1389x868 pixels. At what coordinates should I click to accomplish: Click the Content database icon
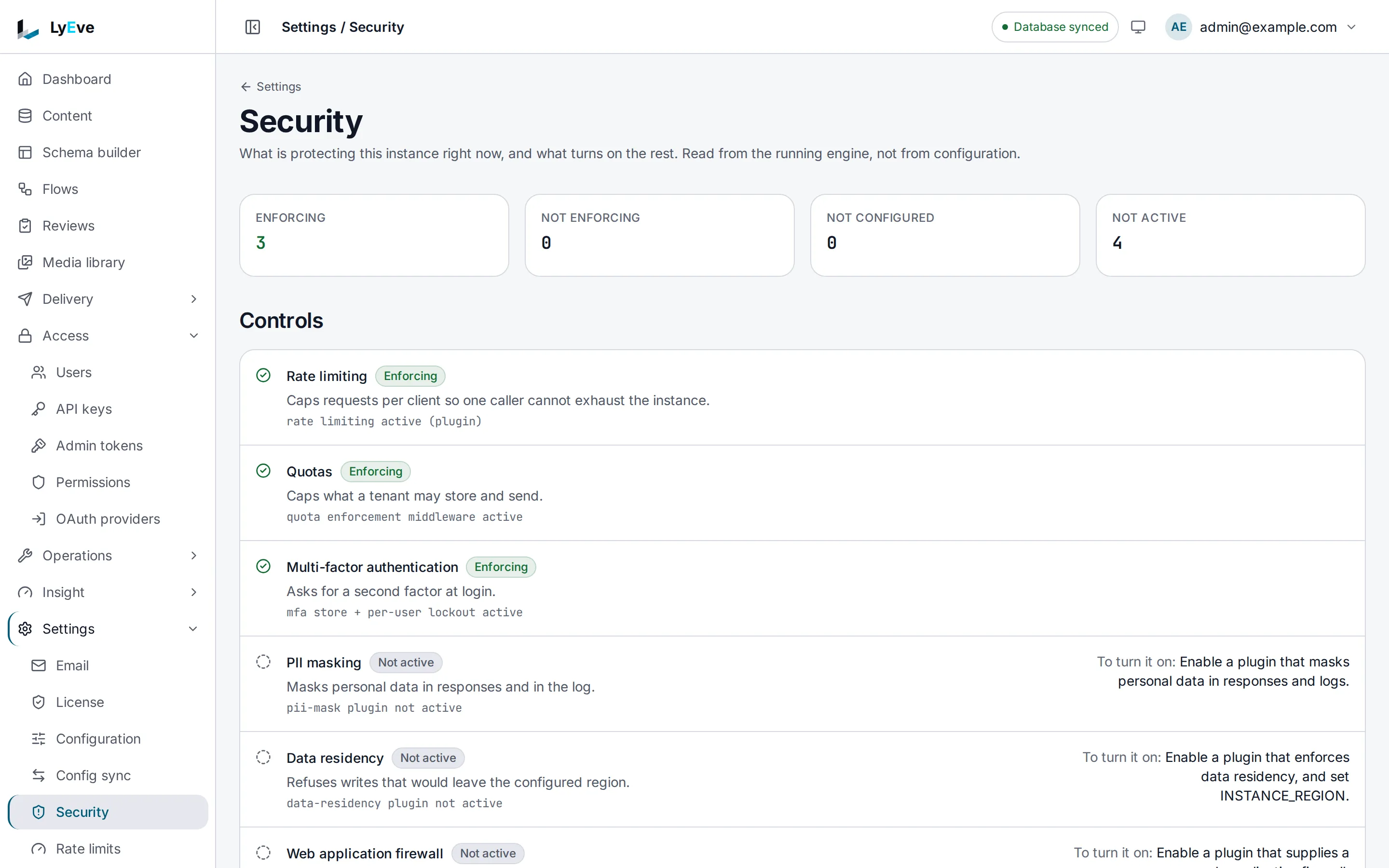25,115
